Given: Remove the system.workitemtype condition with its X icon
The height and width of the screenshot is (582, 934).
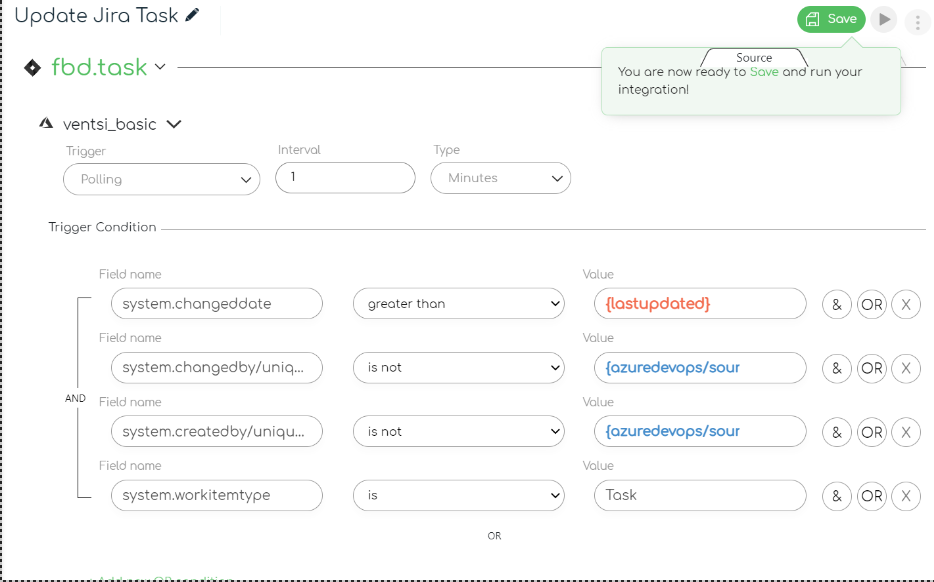Looking at the screenshot, I should tap(906, 496).
